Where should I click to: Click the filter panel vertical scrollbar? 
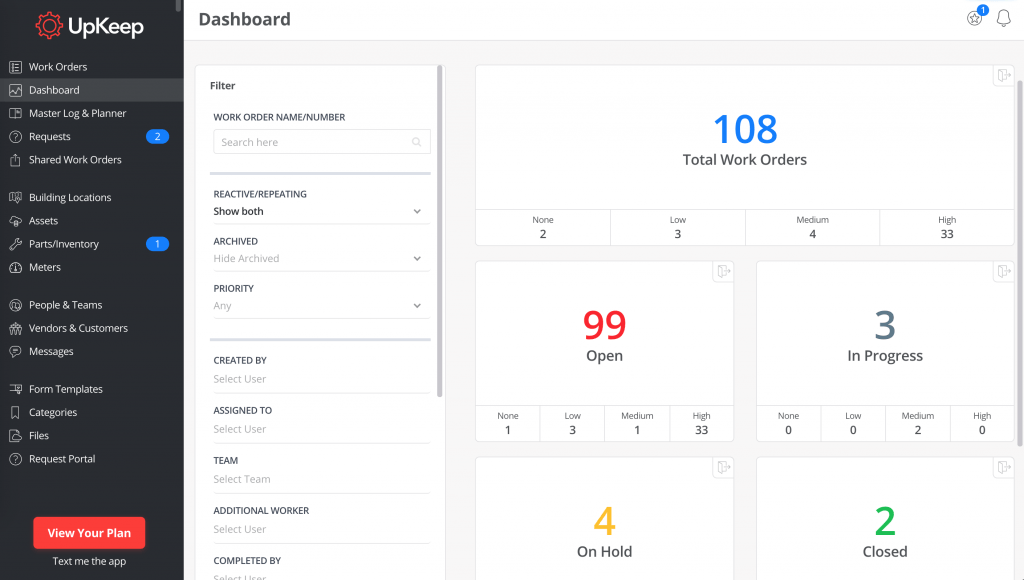coord(440,231)
